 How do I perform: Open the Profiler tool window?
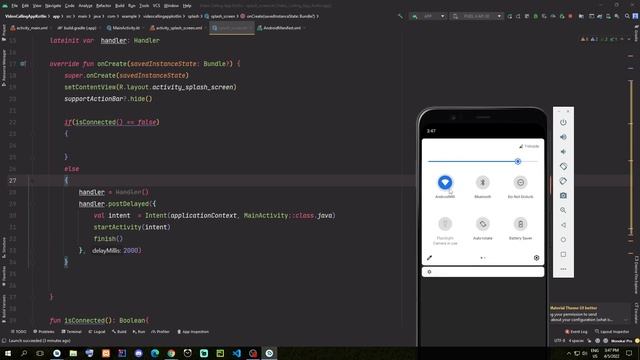160,332
